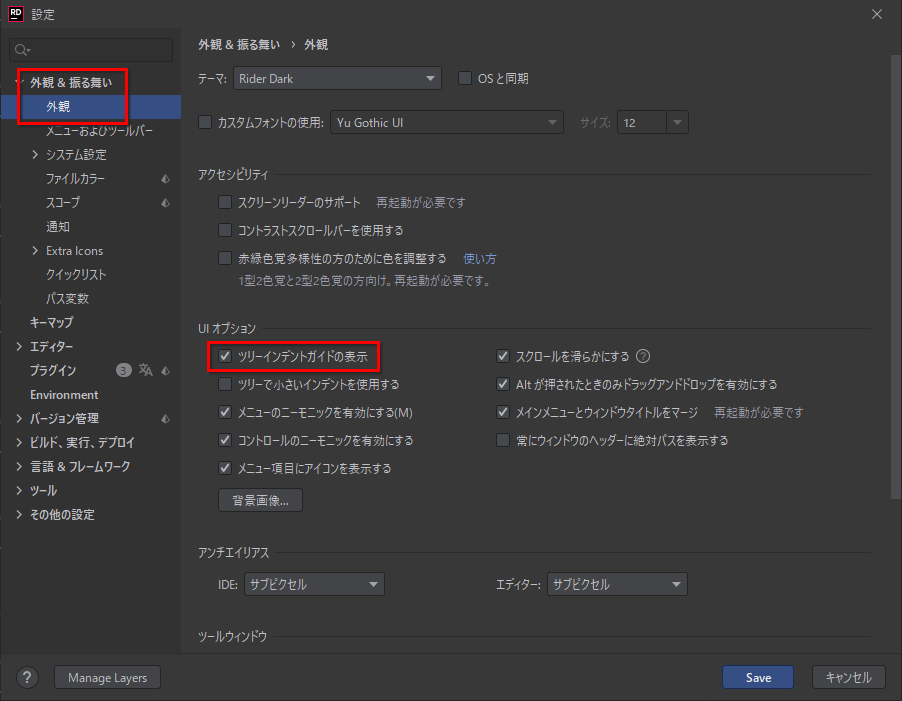Click the 外観 & 振る舞い breadcrumb

(x=238, y=44)
